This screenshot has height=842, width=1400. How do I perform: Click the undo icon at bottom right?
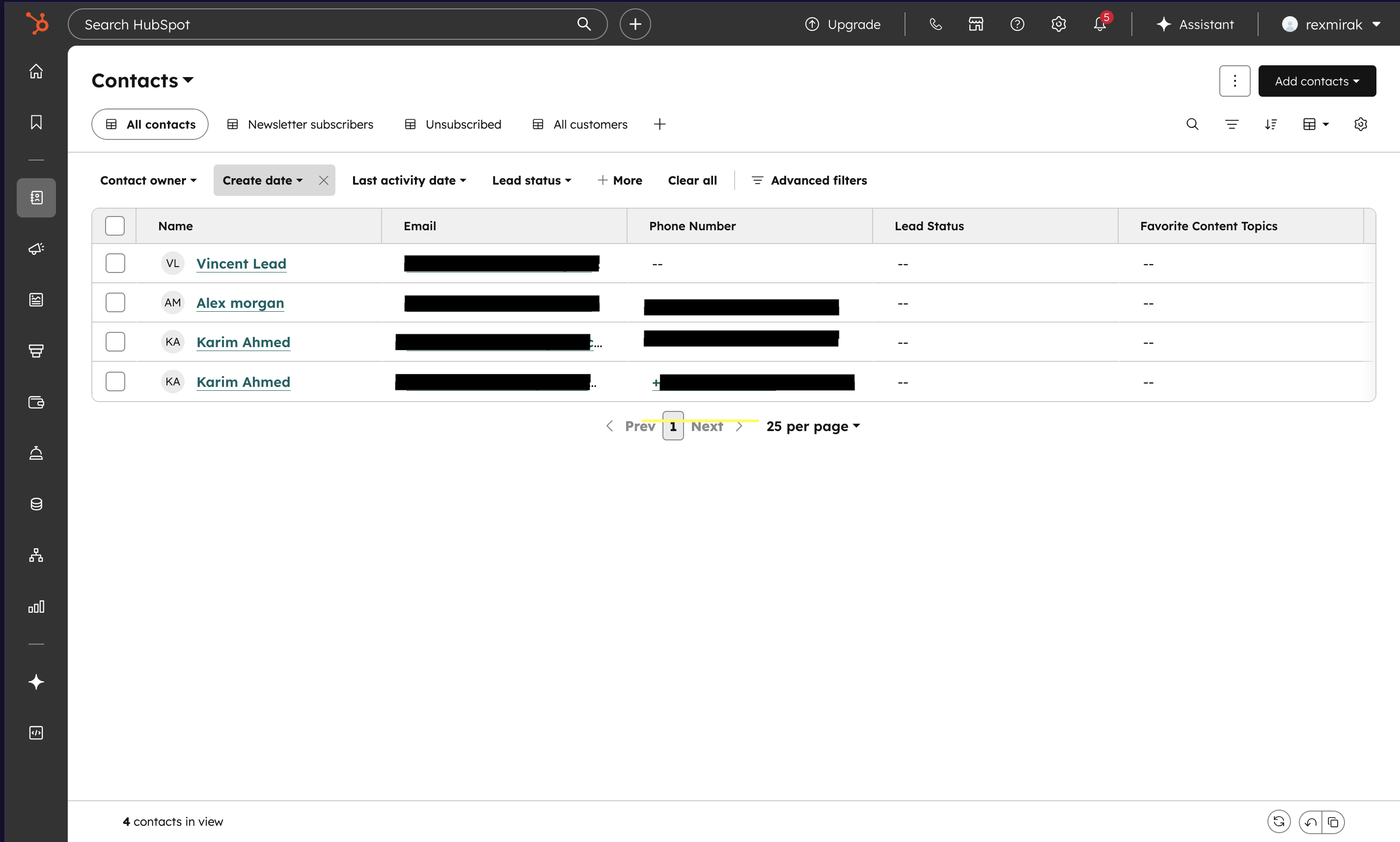[1311, 822]
